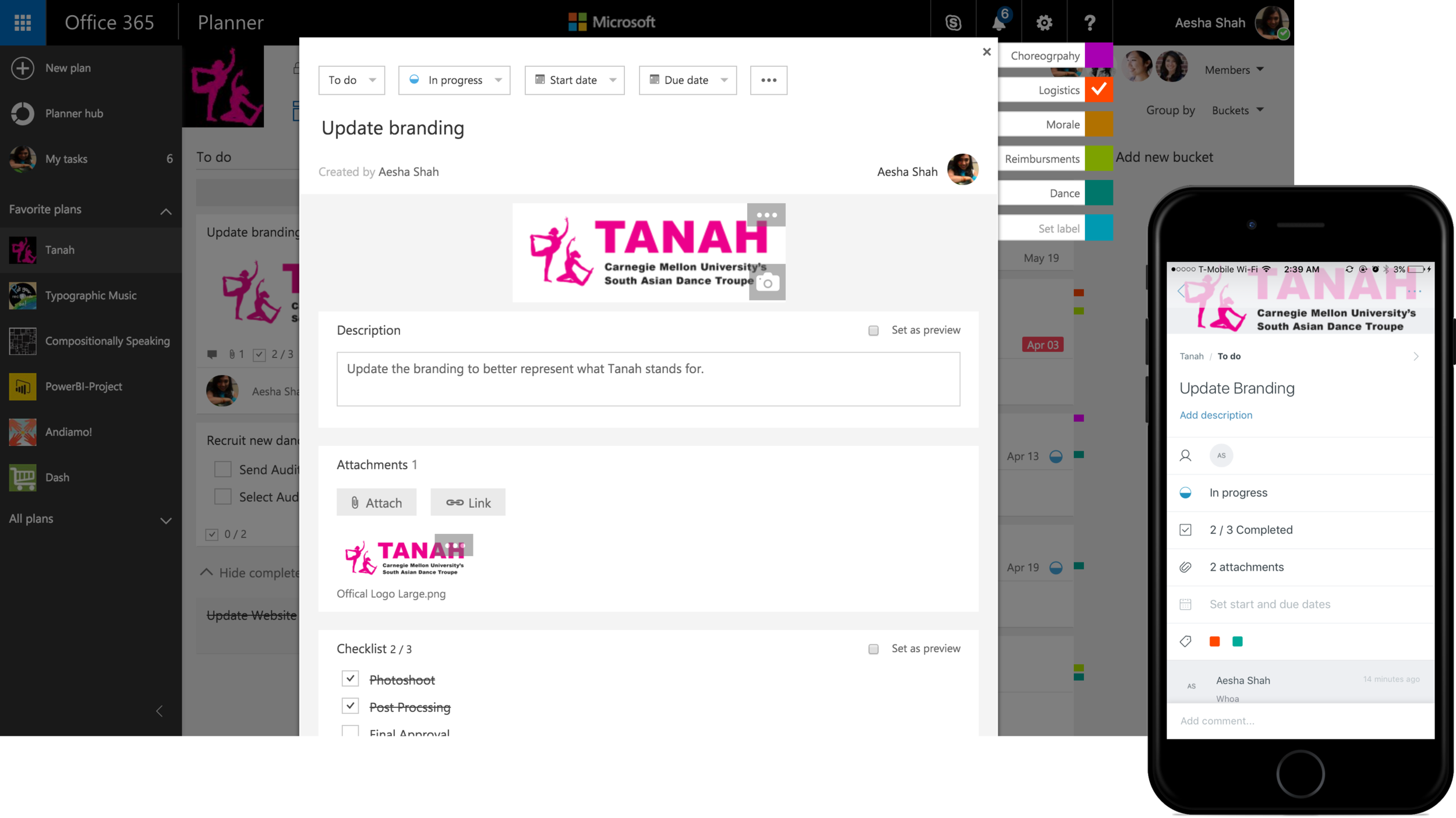Click the help question mark icon
1456x818 pixels.
pos(1090,23)
